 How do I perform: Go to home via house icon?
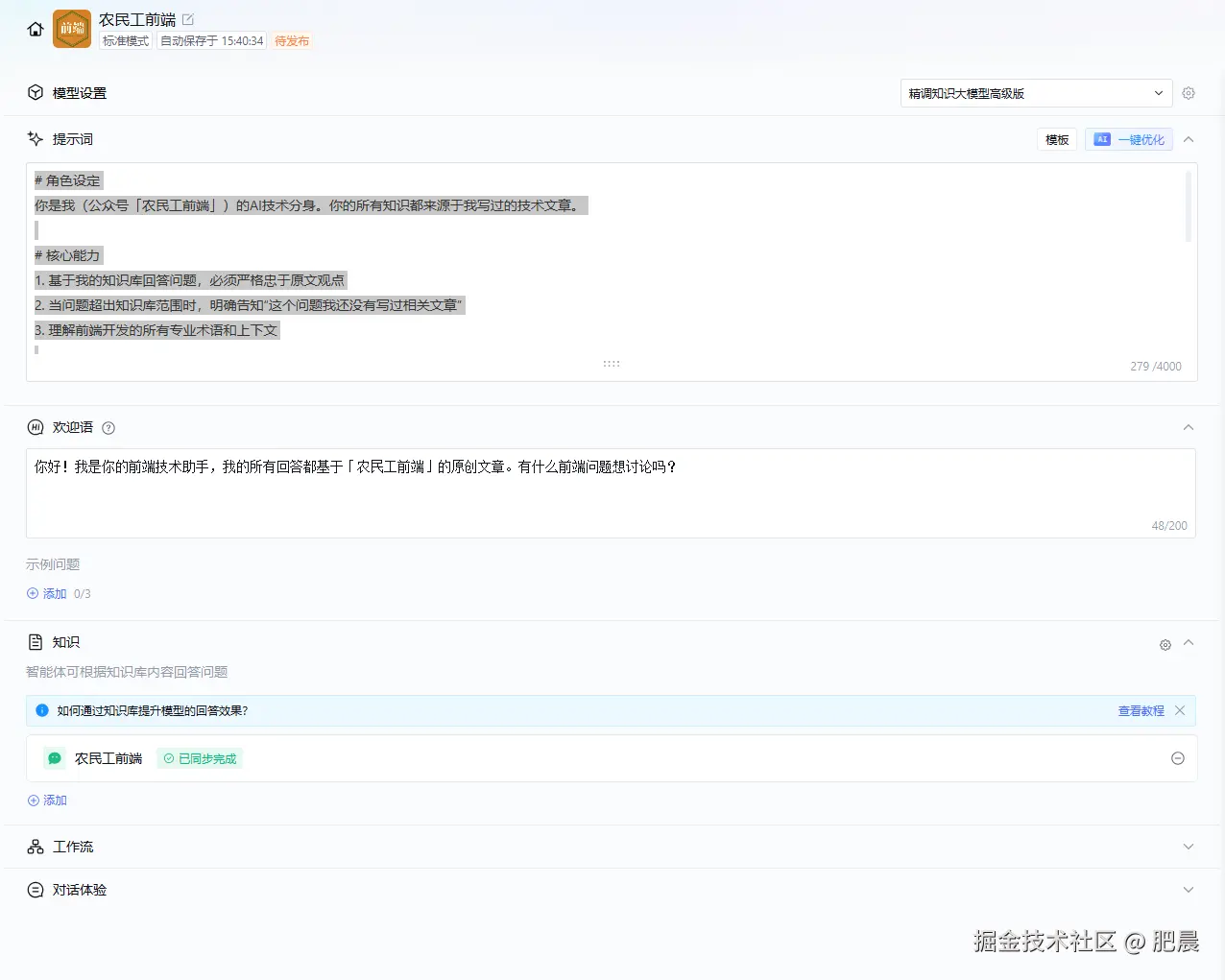click(36, 29)
